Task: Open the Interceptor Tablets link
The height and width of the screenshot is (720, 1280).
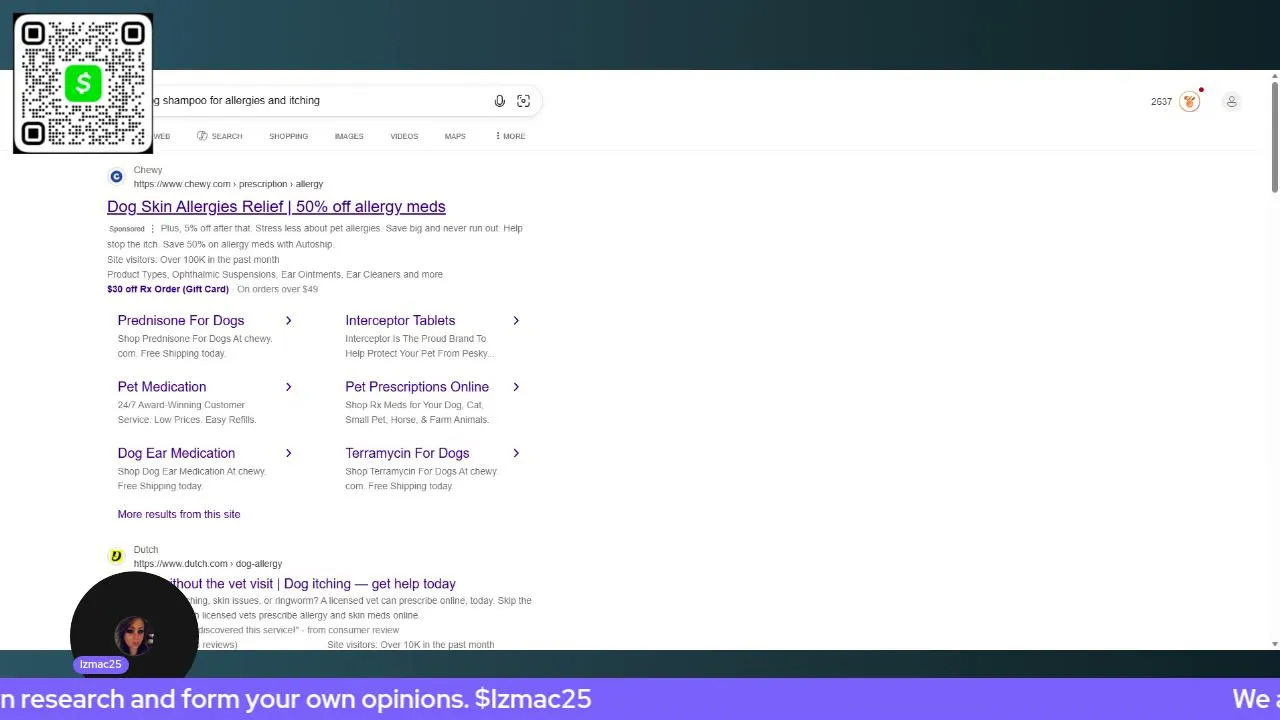Action: (x=400, y=321)
